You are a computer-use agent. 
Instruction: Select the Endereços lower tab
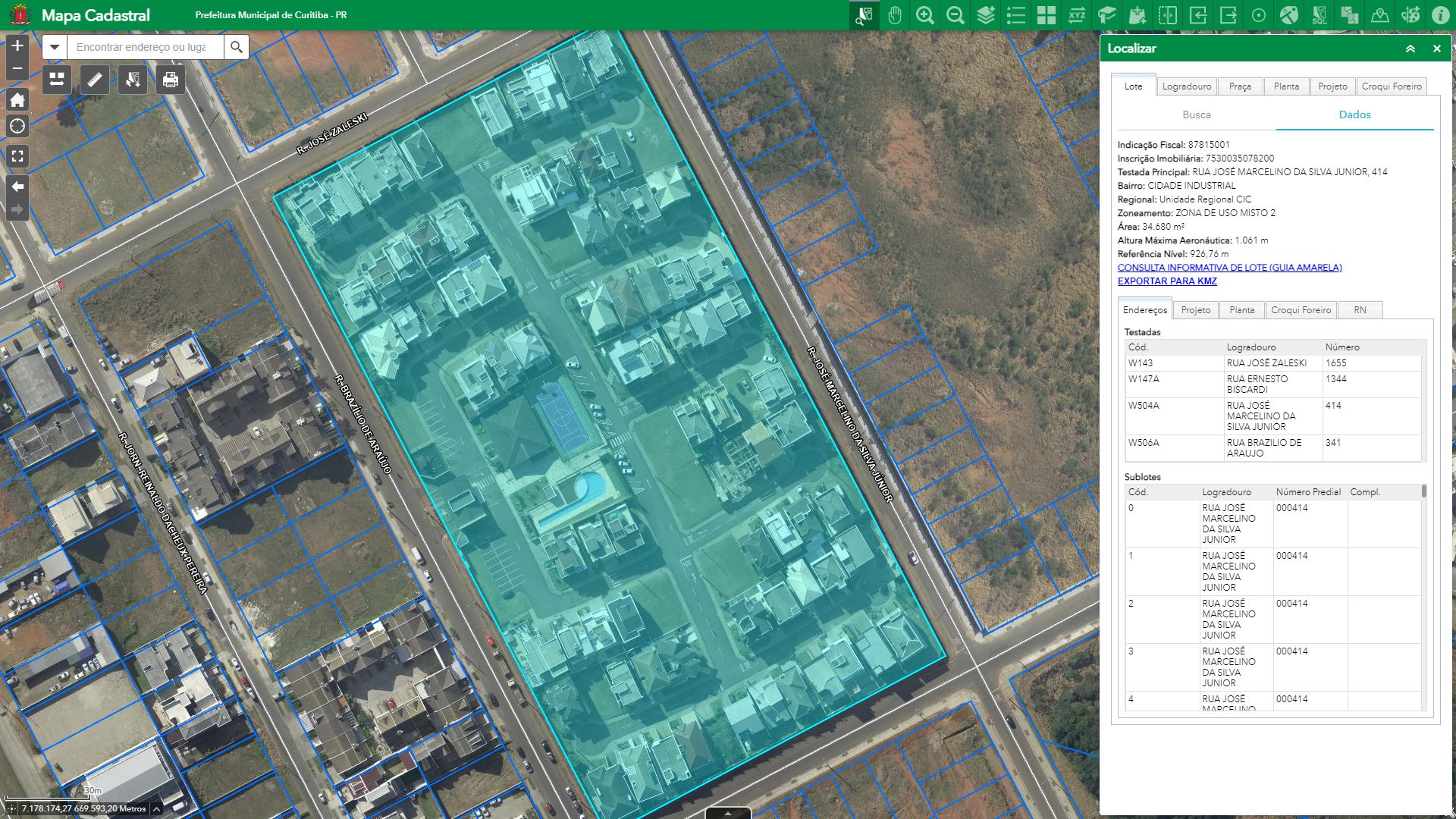click(1145, 309)
